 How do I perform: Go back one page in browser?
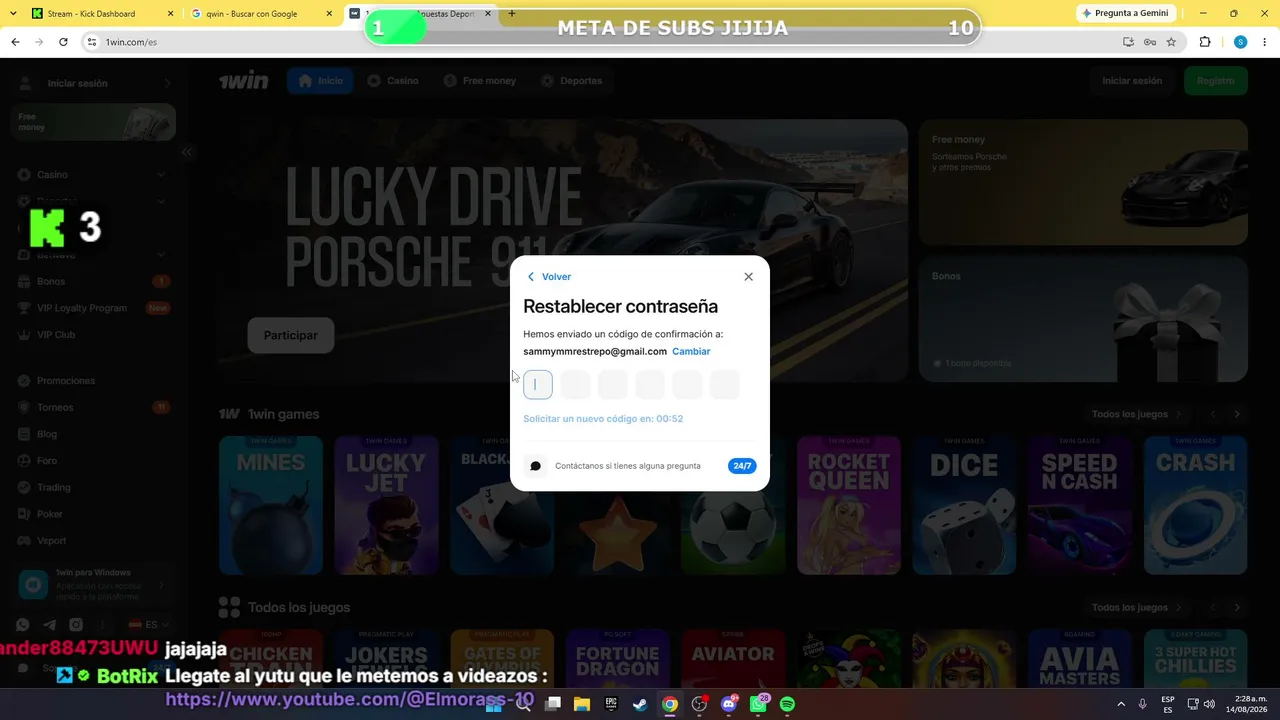(15, 42)
